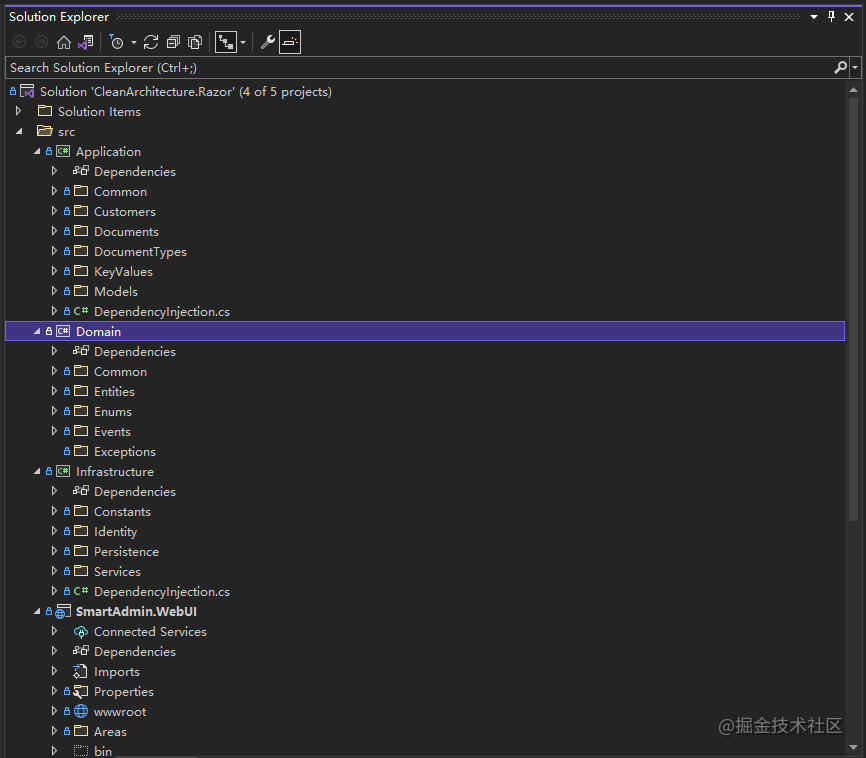
Task: Open the search options dropdown arrow
Action: (855, 67)
